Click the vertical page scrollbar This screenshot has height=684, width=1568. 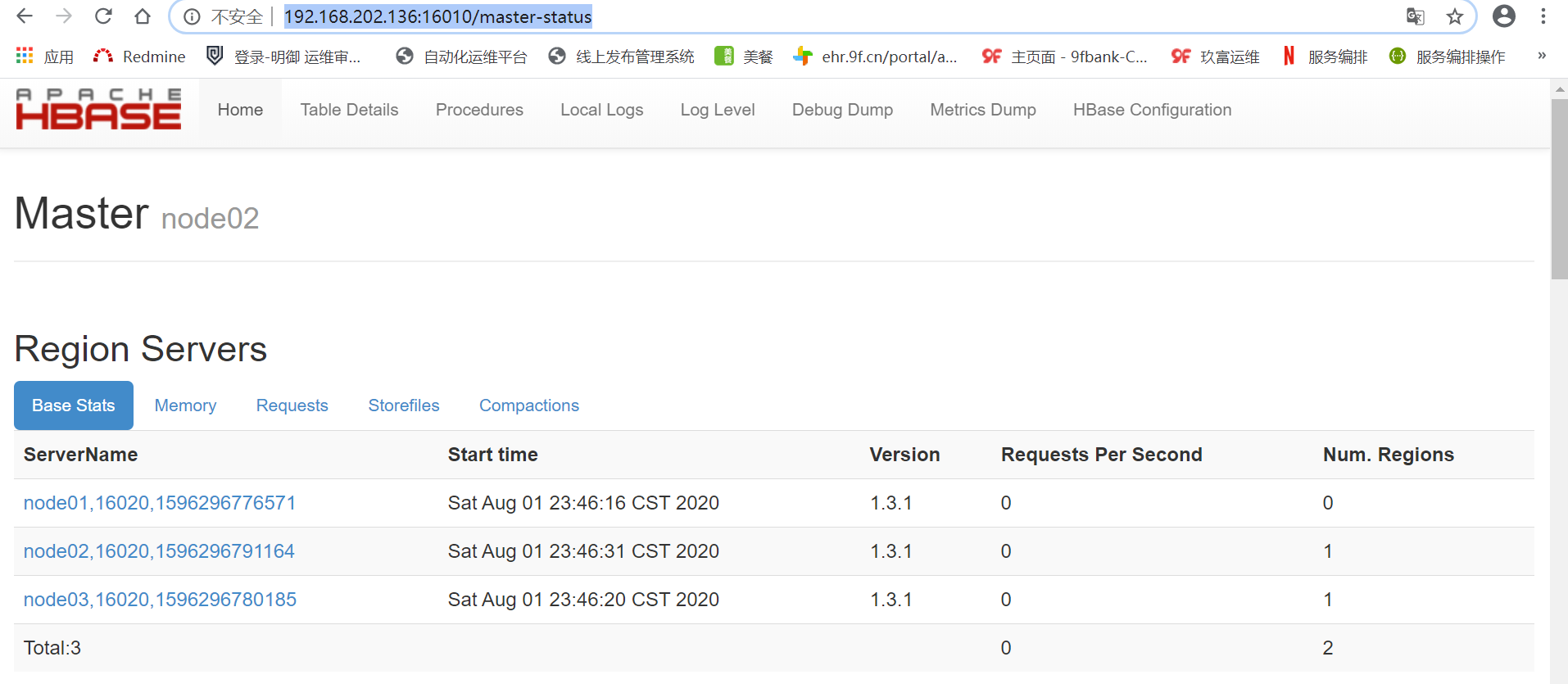tap(1559, 190)
